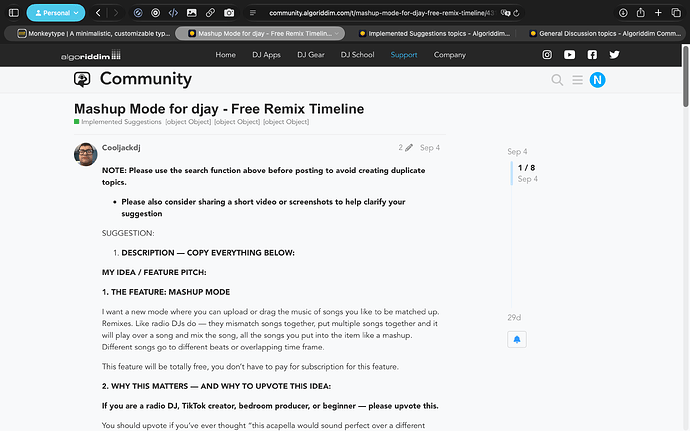Click the link chain extension icon
690x431 pixels.
[210, 13]
